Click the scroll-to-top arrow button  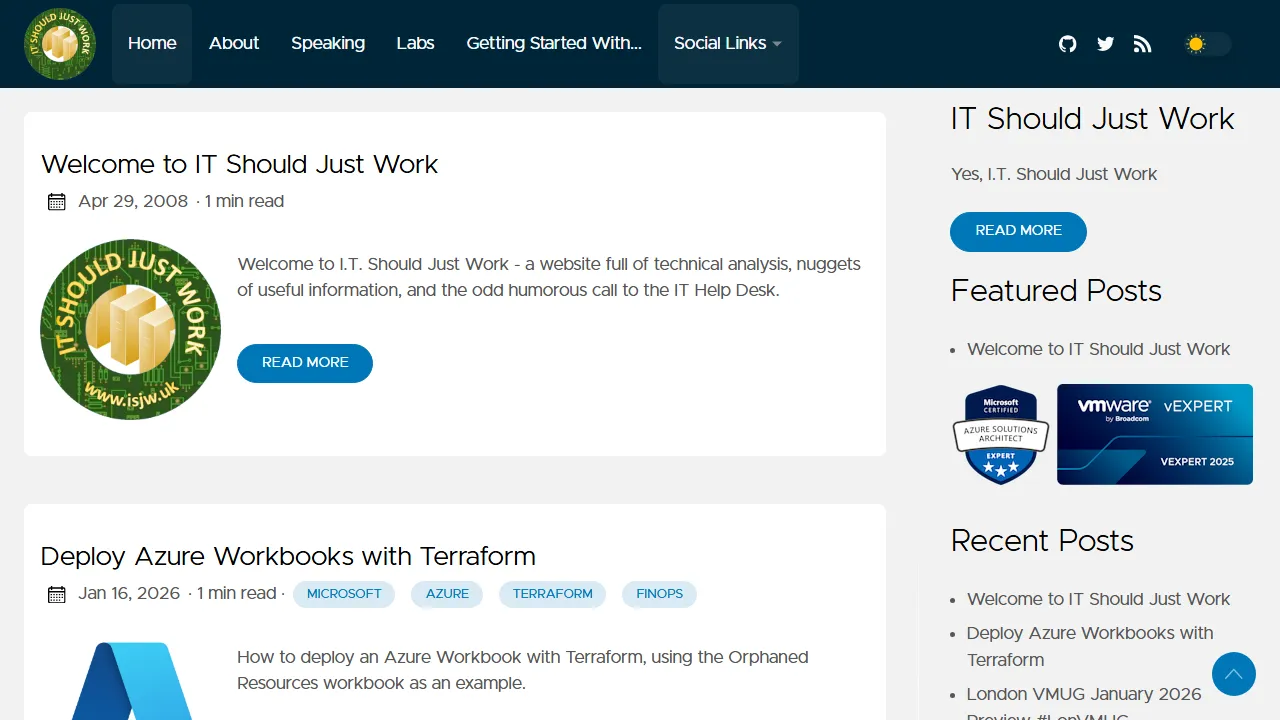(x=1234, y=674)
